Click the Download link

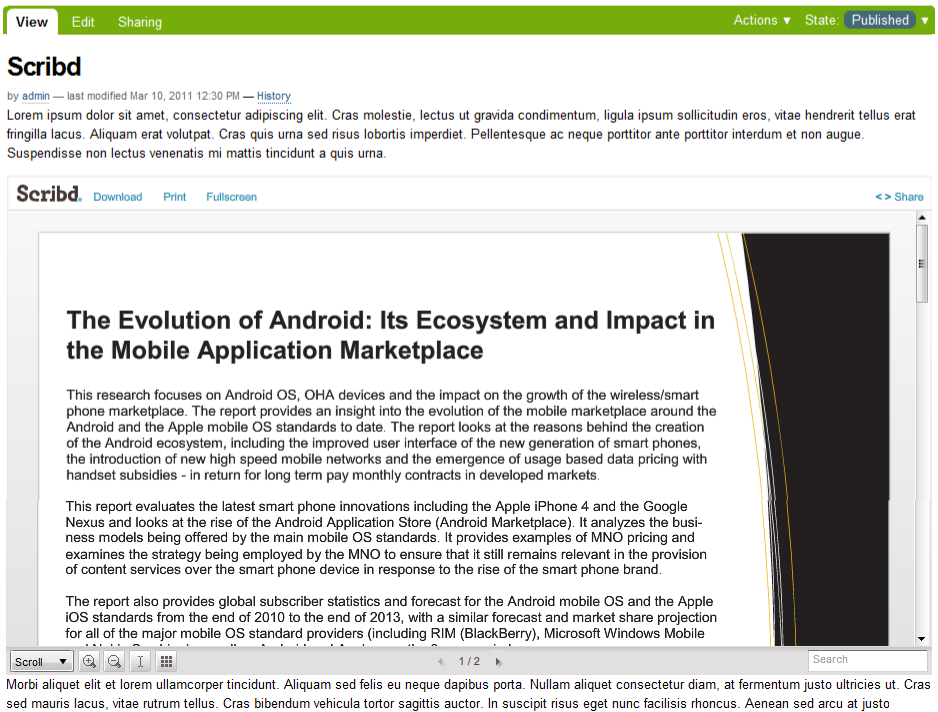(118, 197)
